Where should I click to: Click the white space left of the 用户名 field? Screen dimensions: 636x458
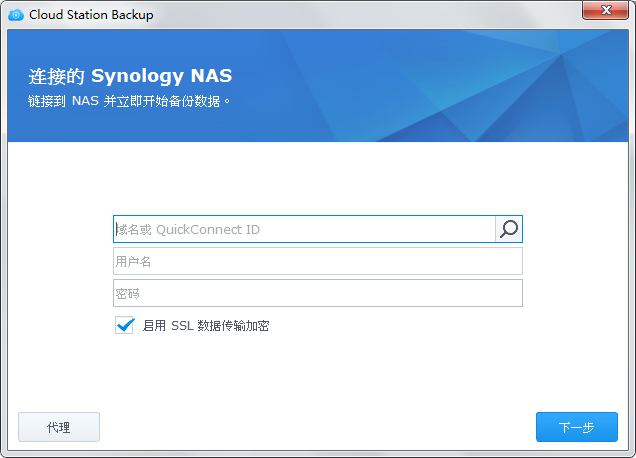click(60, 261)
